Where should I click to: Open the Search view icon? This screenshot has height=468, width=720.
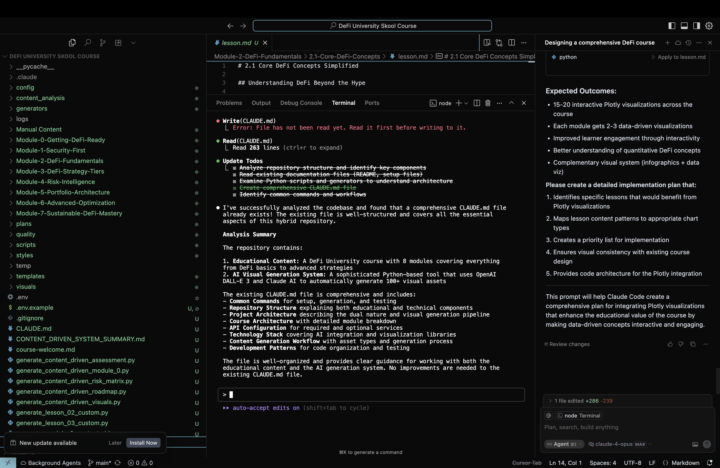[87, 43]
